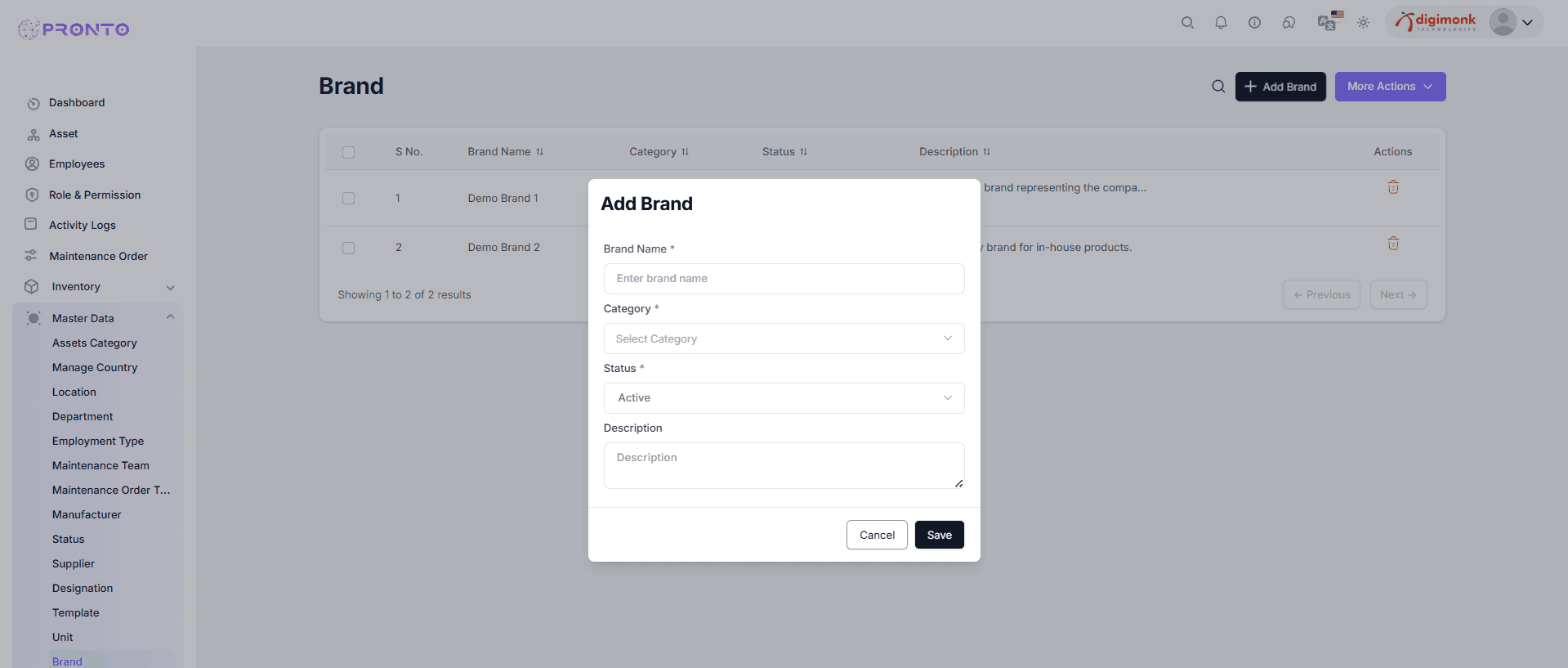This screenshot has width=1568, height=668.
Task: Open Location submenu item
Action: pos(74,392)
